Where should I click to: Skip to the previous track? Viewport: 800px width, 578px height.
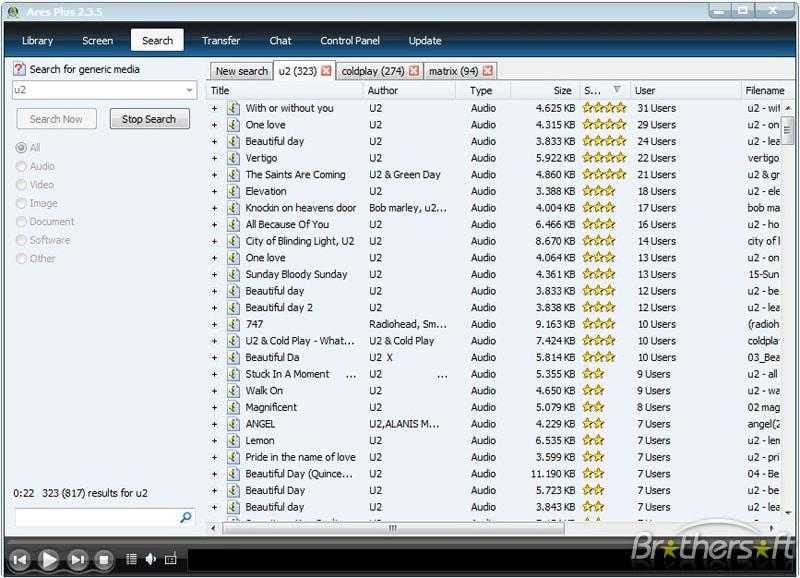click(x=19, y=560)
